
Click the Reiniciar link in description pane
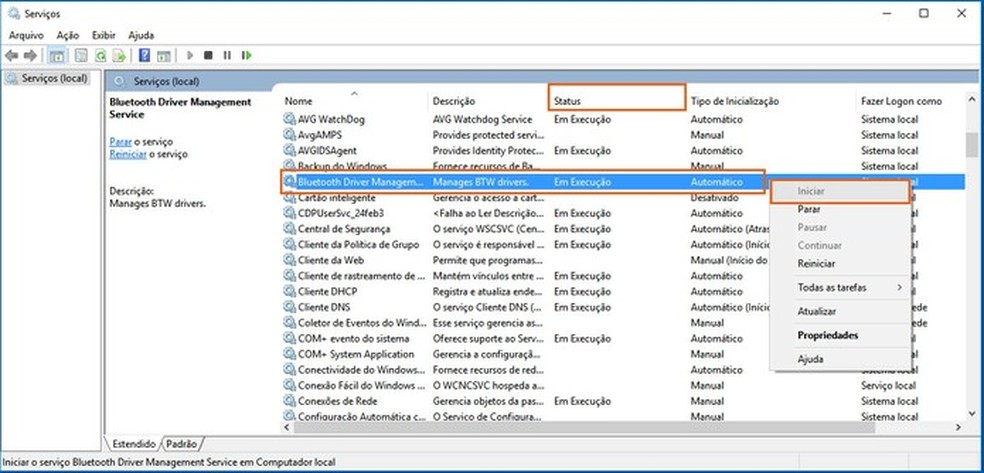(x=128, y=154)
